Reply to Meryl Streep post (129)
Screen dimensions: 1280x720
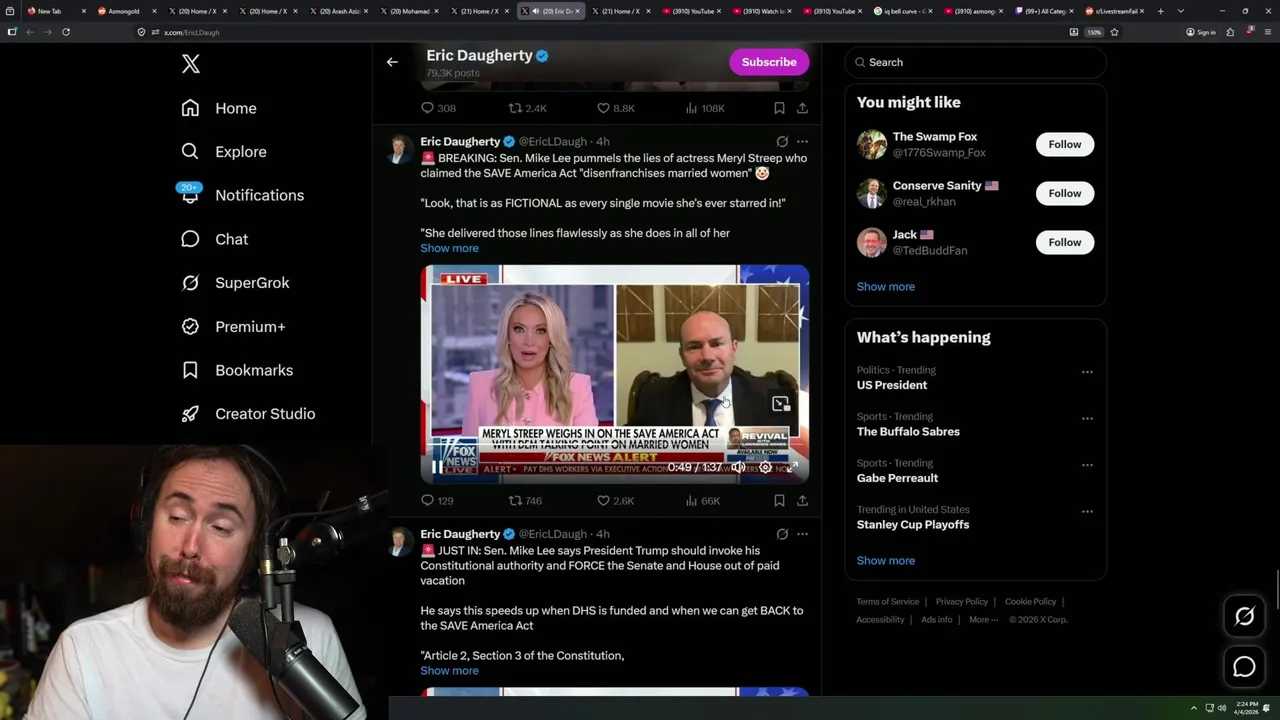(437, 500)
